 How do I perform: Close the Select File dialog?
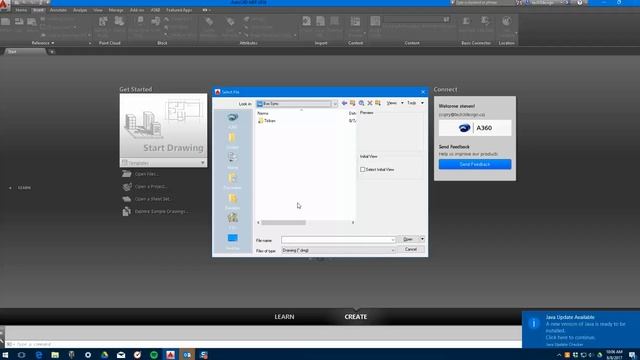click(423, 92)
